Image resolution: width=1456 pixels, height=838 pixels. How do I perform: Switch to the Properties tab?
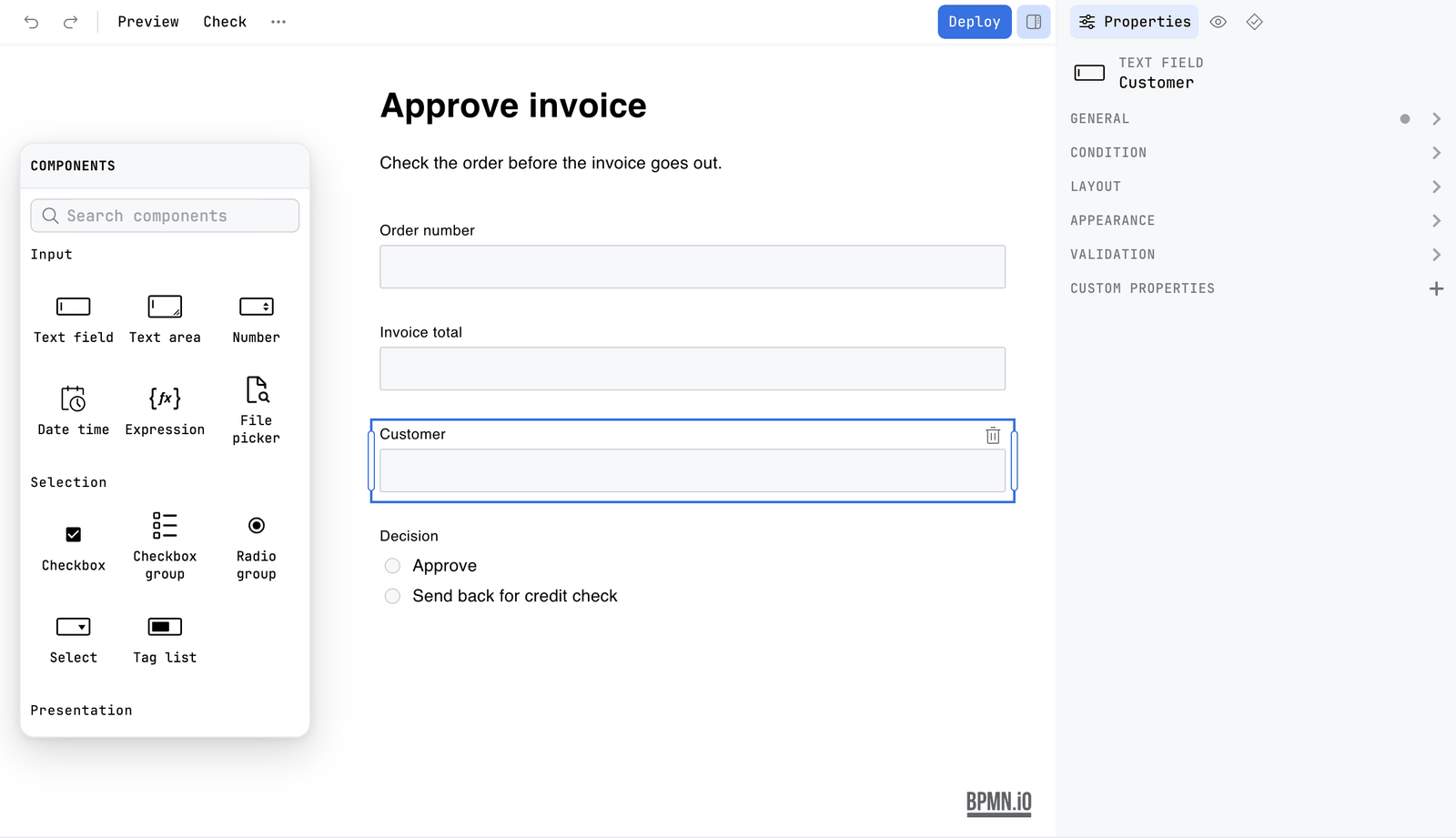pyautogui.click(x=1134, y=22)
